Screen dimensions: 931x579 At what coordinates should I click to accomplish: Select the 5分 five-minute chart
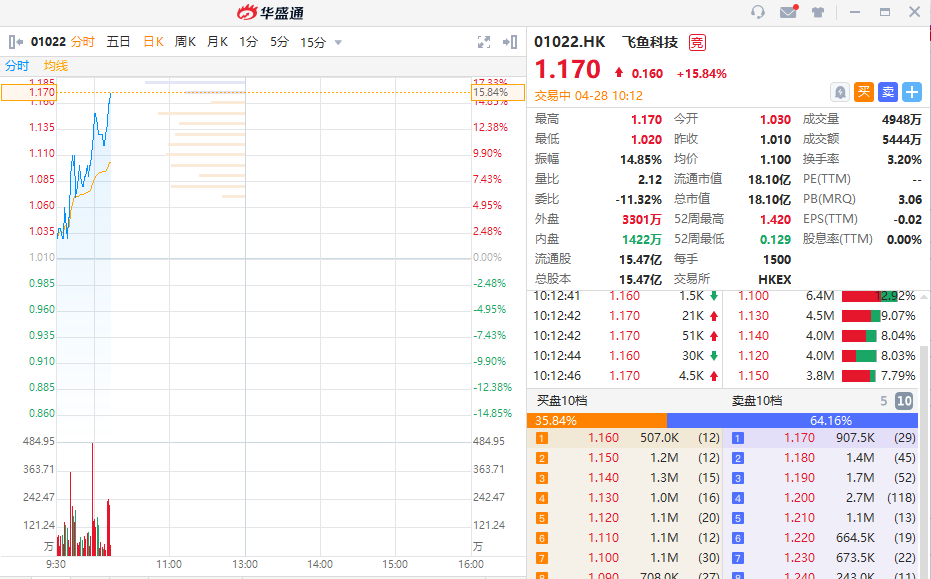click(x=279, y=42)
